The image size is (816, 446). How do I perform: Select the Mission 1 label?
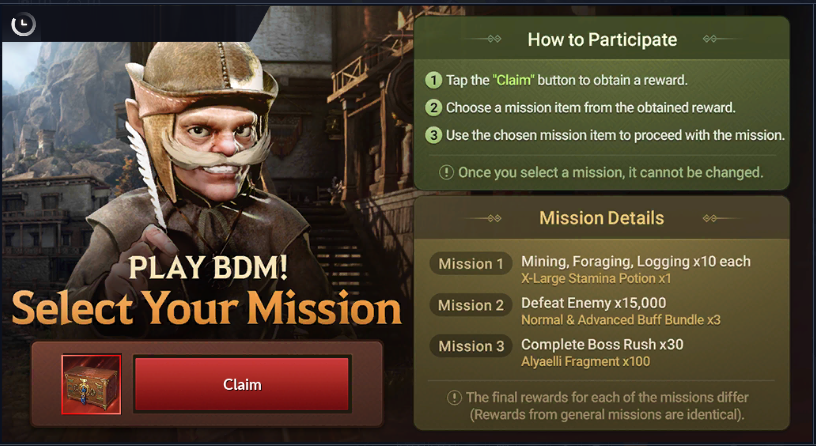coord(471,264)
